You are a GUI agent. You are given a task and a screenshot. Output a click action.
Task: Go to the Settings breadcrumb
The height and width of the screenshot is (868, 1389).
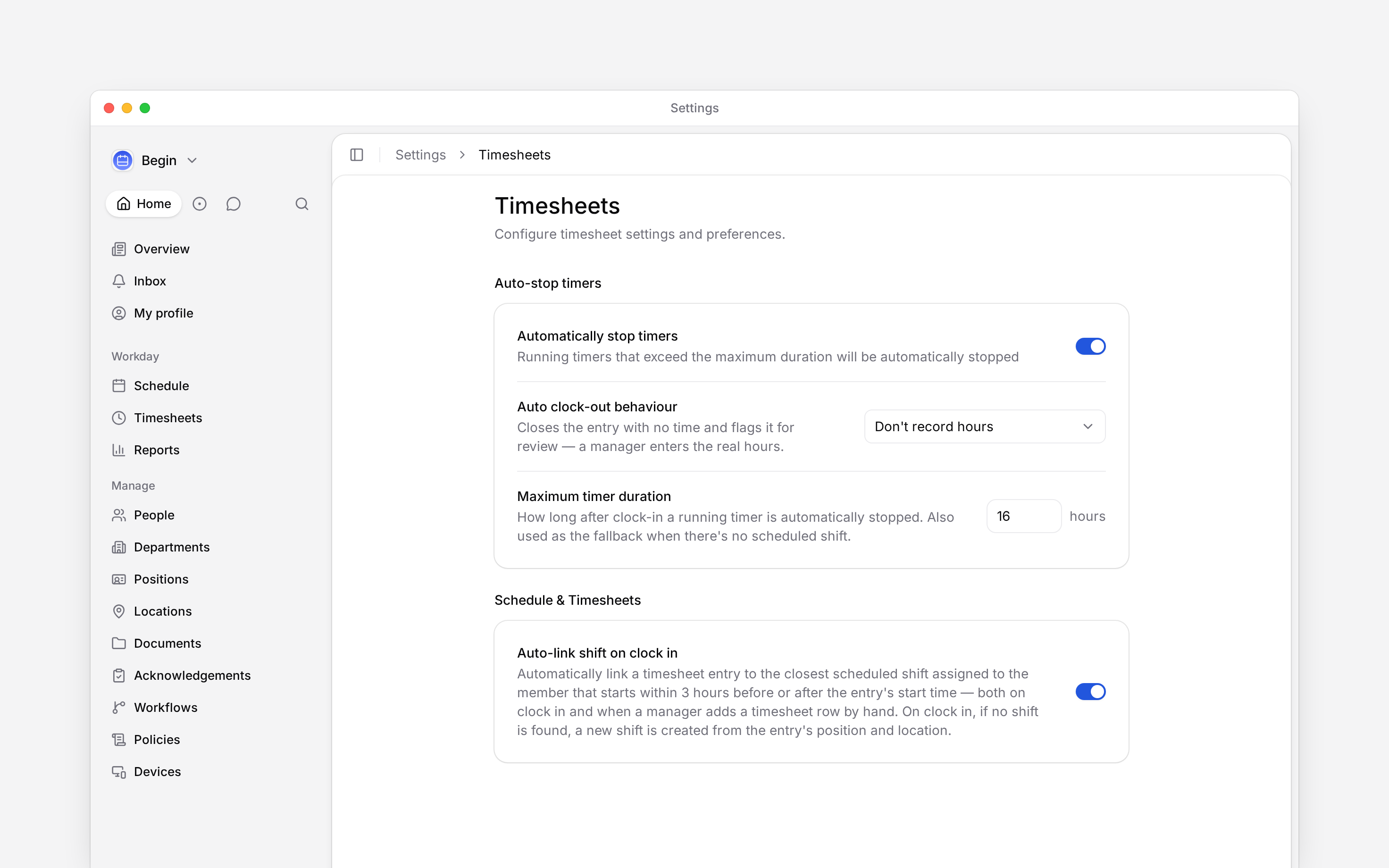[421, 155]
